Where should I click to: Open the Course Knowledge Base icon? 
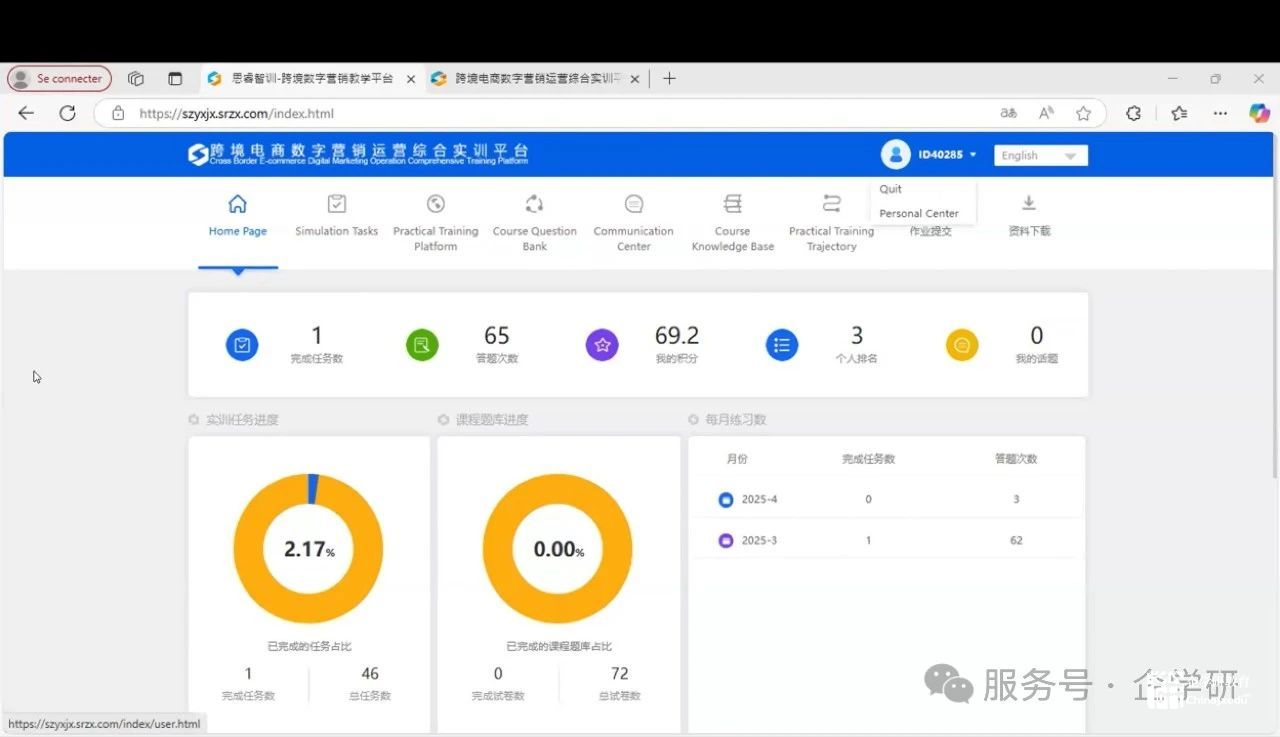pyautogui.click(x=732, y=204)
